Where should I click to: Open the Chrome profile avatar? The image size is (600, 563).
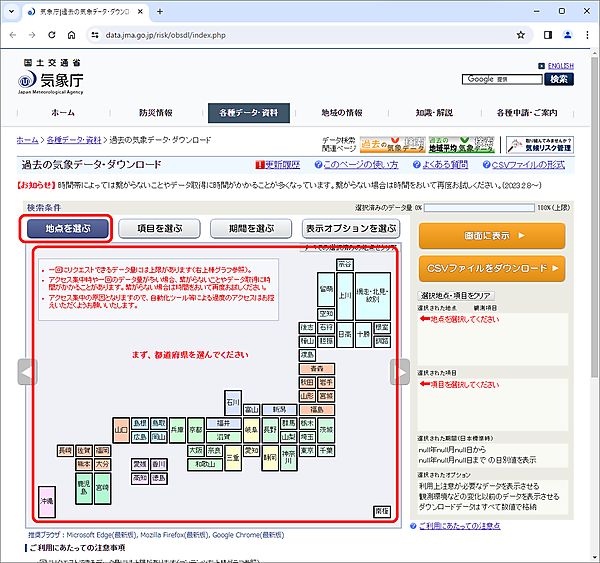click(567, 35)
